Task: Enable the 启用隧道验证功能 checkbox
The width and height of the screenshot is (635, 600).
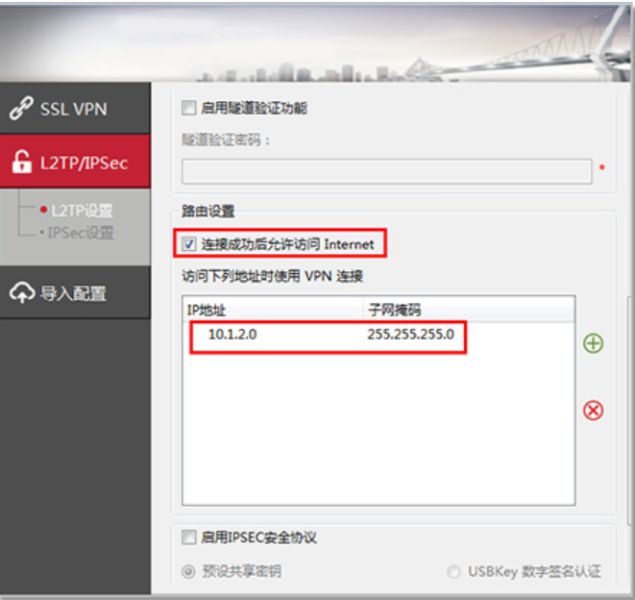Action: [189, 108]
